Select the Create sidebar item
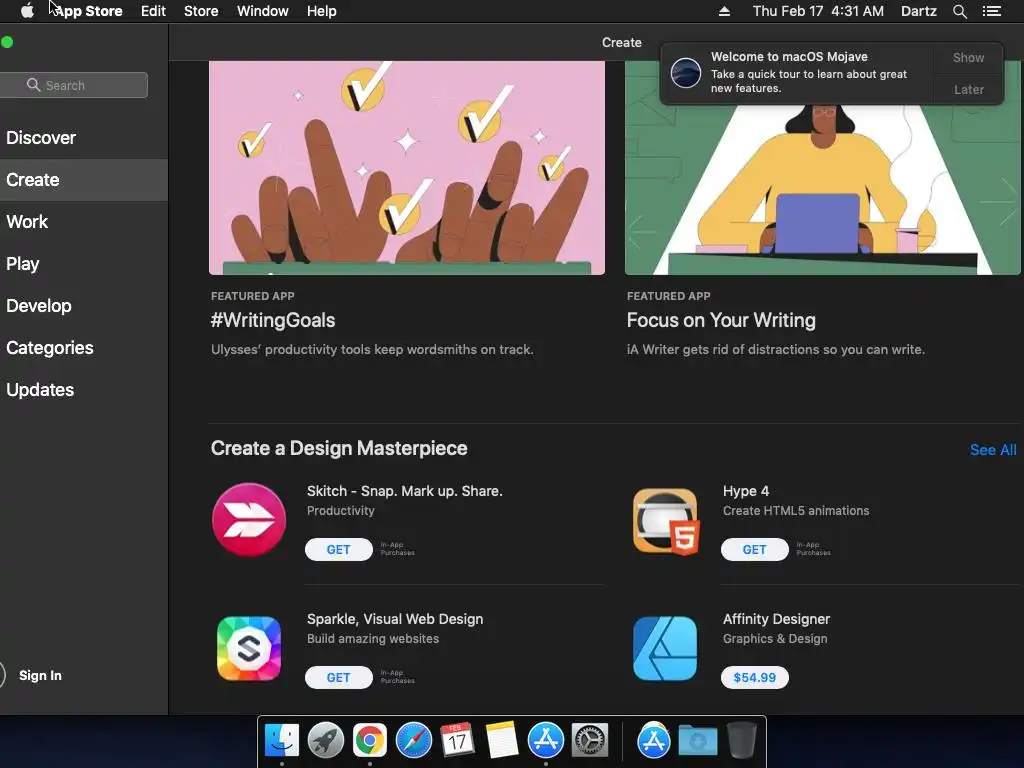Screen dimensions: 1024x768 point(84,180)
